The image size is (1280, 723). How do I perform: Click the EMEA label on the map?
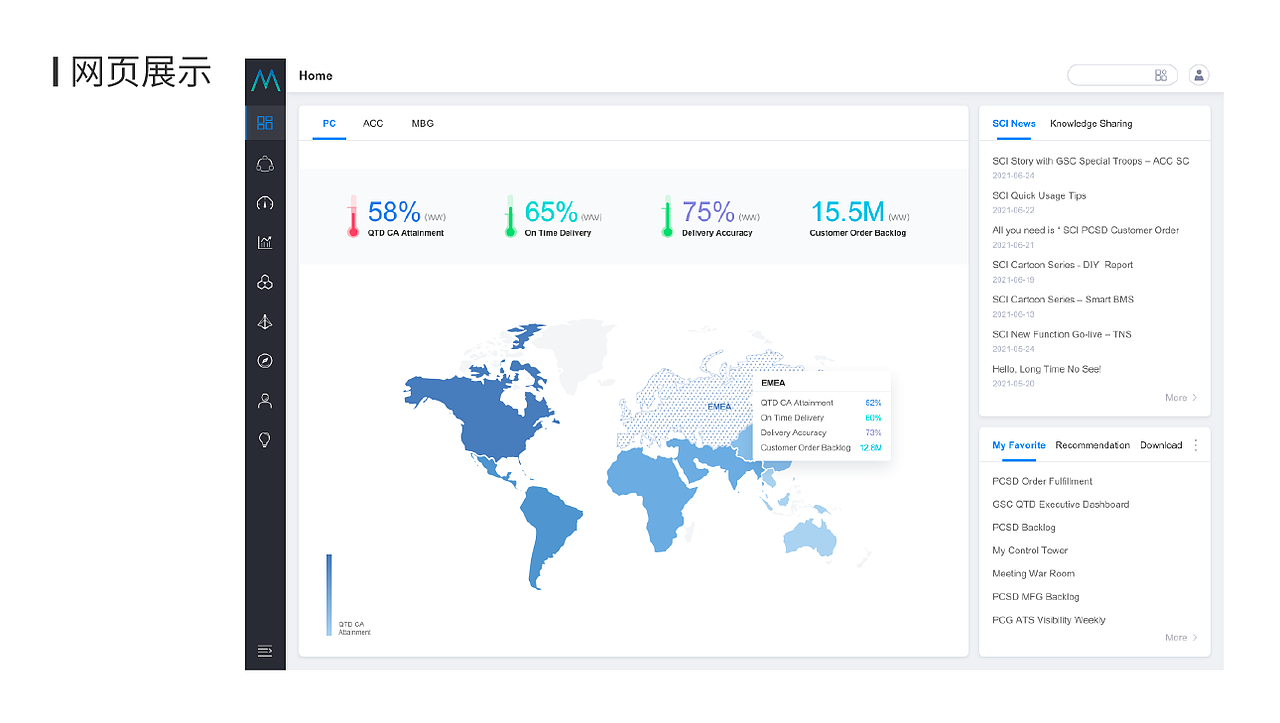(x=719, y=407)
